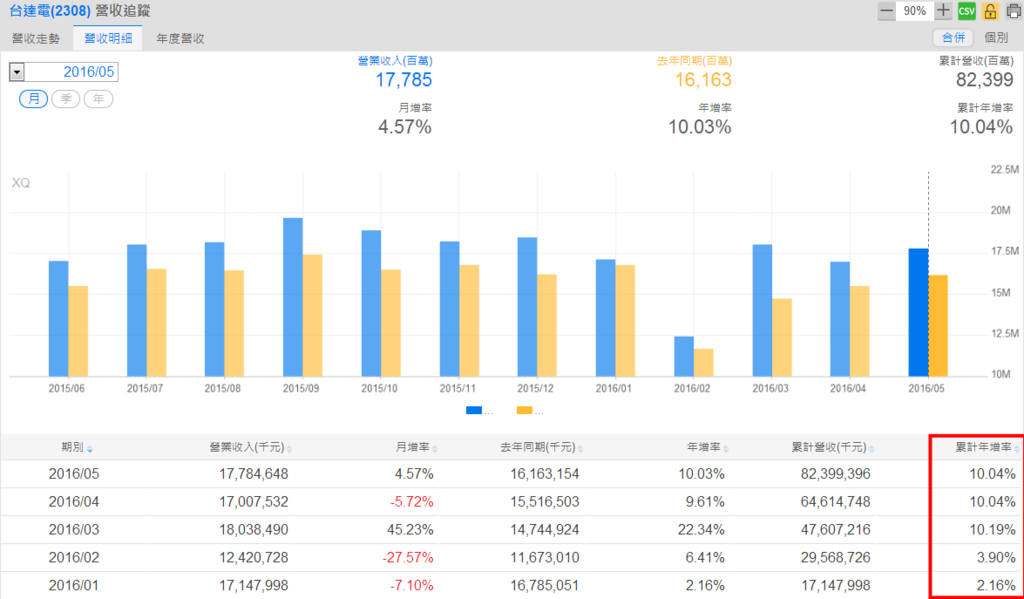Sort by the 期別 column header
This screenshot has height=599, width=1024.
tap(77, 447)
